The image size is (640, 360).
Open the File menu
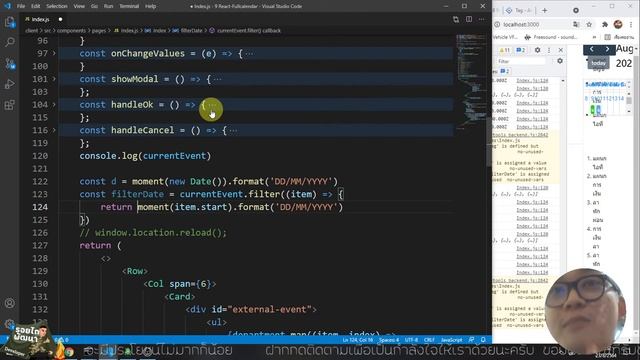click(21, 6)
